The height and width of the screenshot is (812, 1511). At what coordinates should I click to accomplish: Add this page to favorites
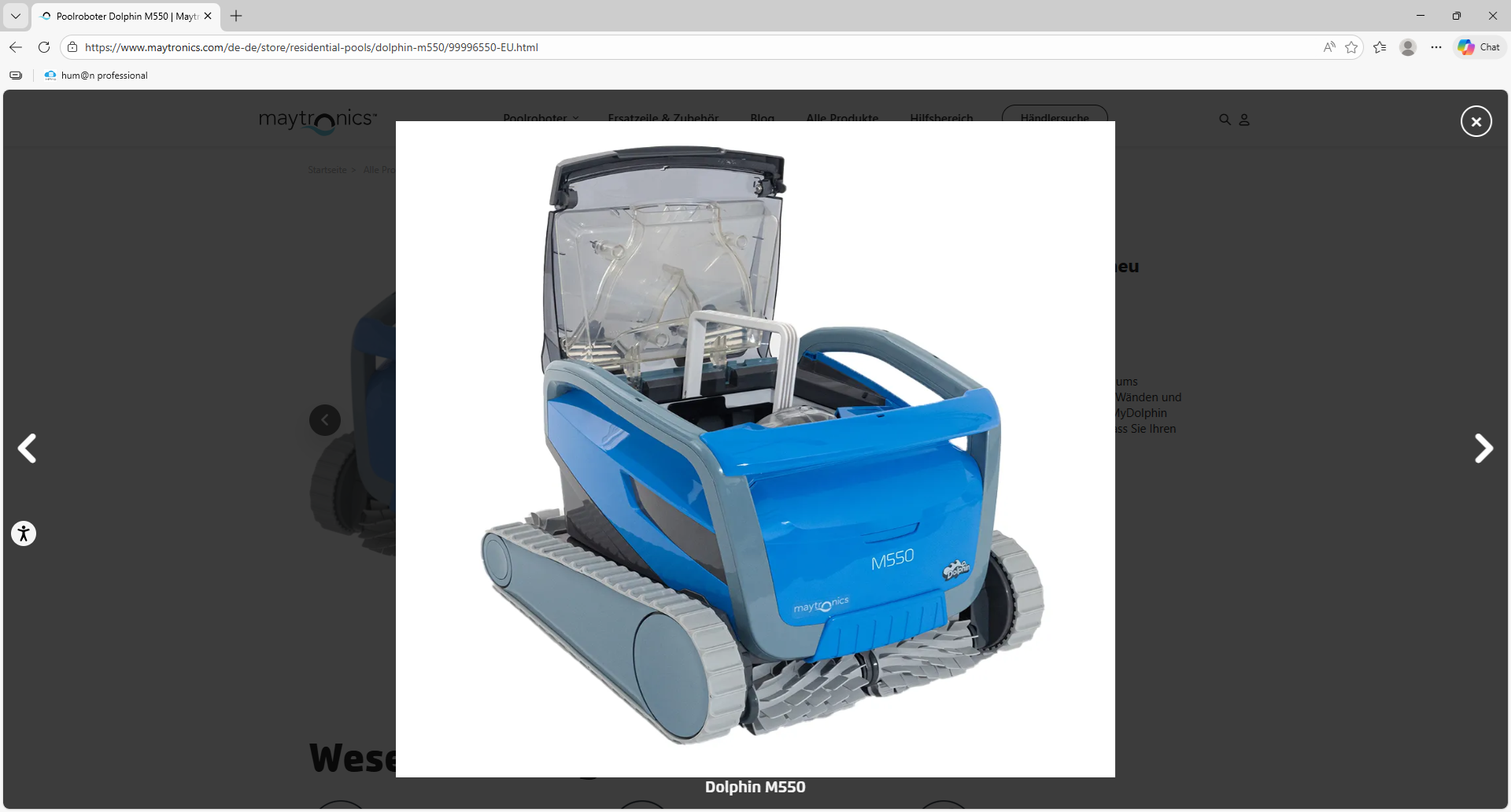(1351, 47)
